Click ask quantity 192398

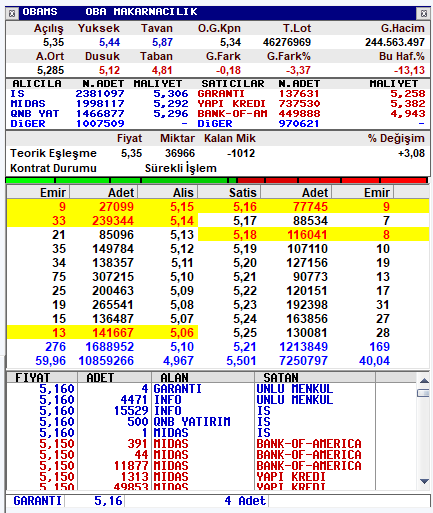tap(307, 305)
